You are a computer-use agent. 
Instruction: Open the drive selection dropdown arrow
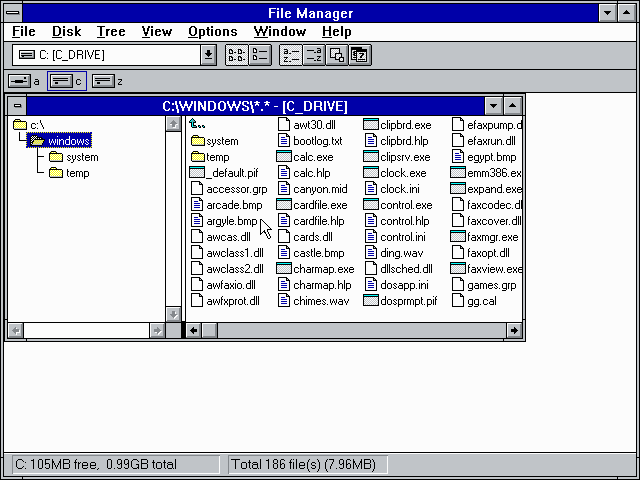pos(208,55)
